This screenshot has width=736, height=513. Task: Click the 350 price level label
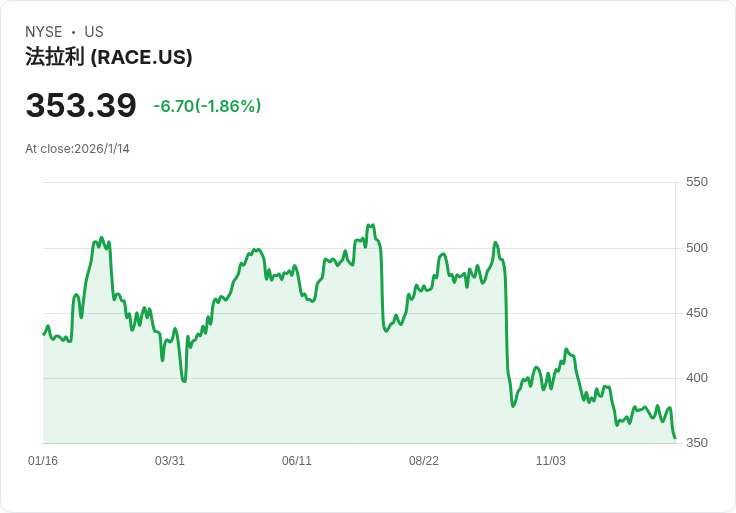(696, 443)
